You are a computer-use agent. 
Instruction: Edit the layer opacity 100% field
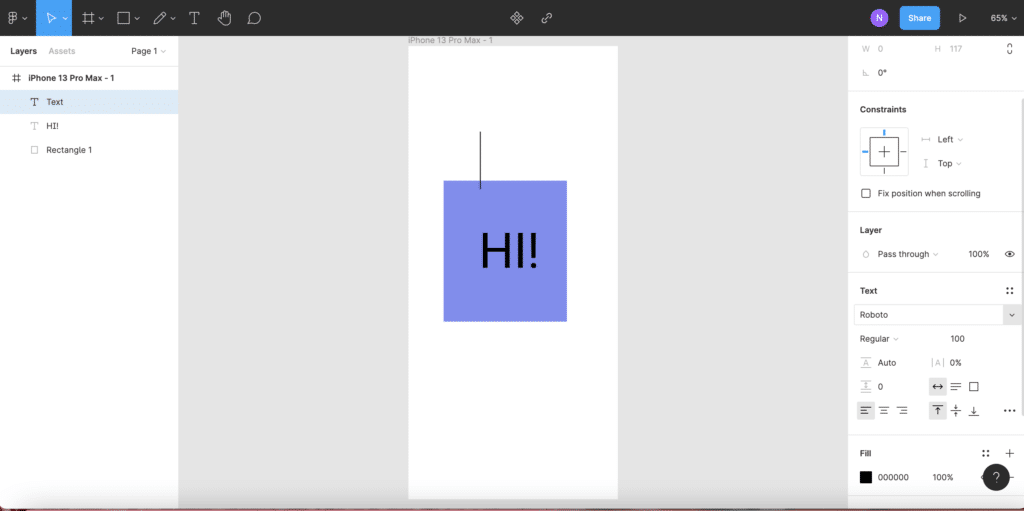979,254
